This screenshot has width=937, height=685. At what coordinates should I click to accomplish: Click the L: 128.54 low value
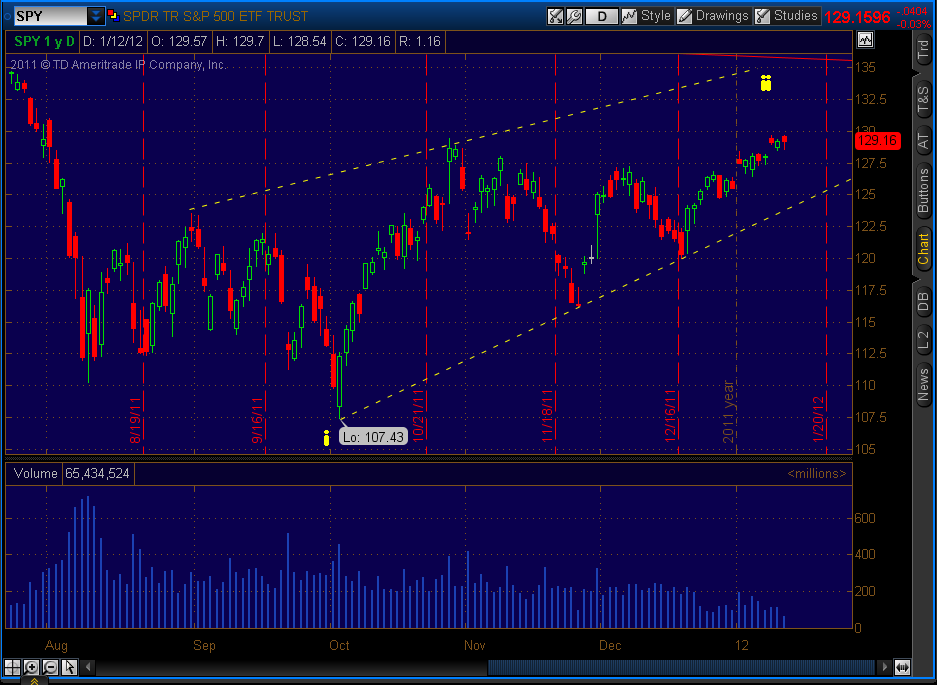pyautogui.click(x=299, y=41)
